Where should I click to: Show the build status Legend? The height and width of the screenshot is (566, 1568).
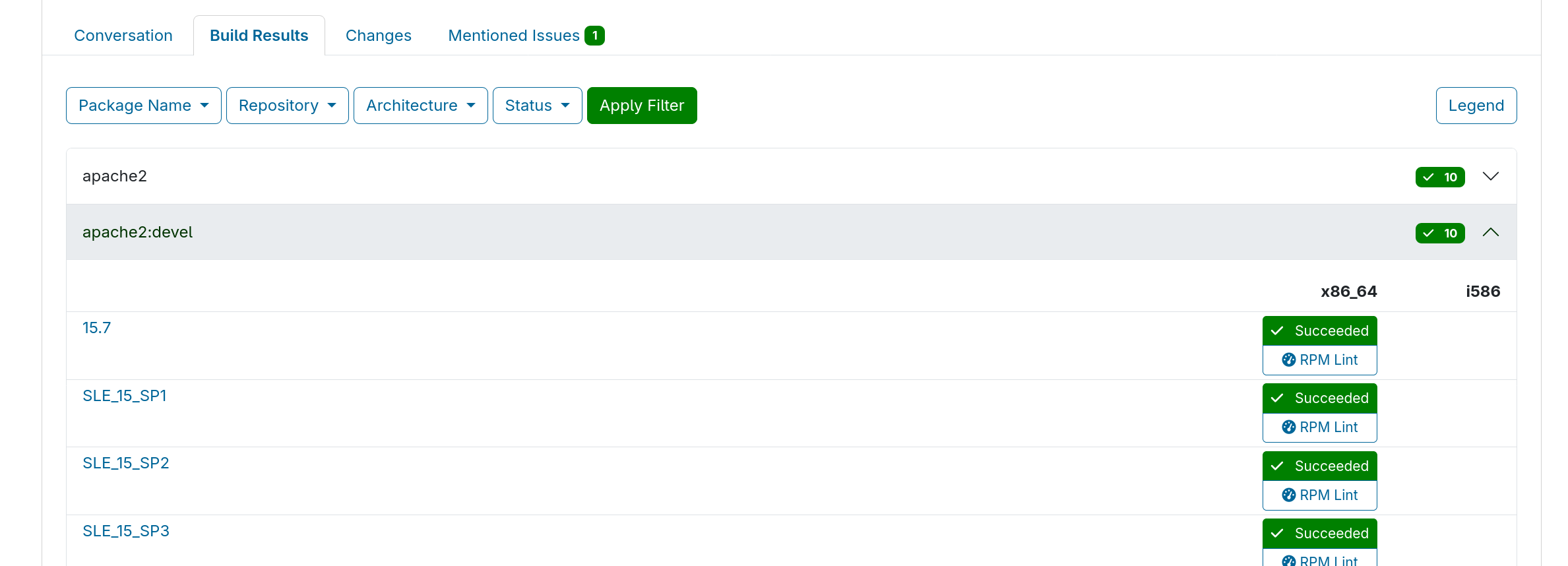click(x=1476, y=106)
